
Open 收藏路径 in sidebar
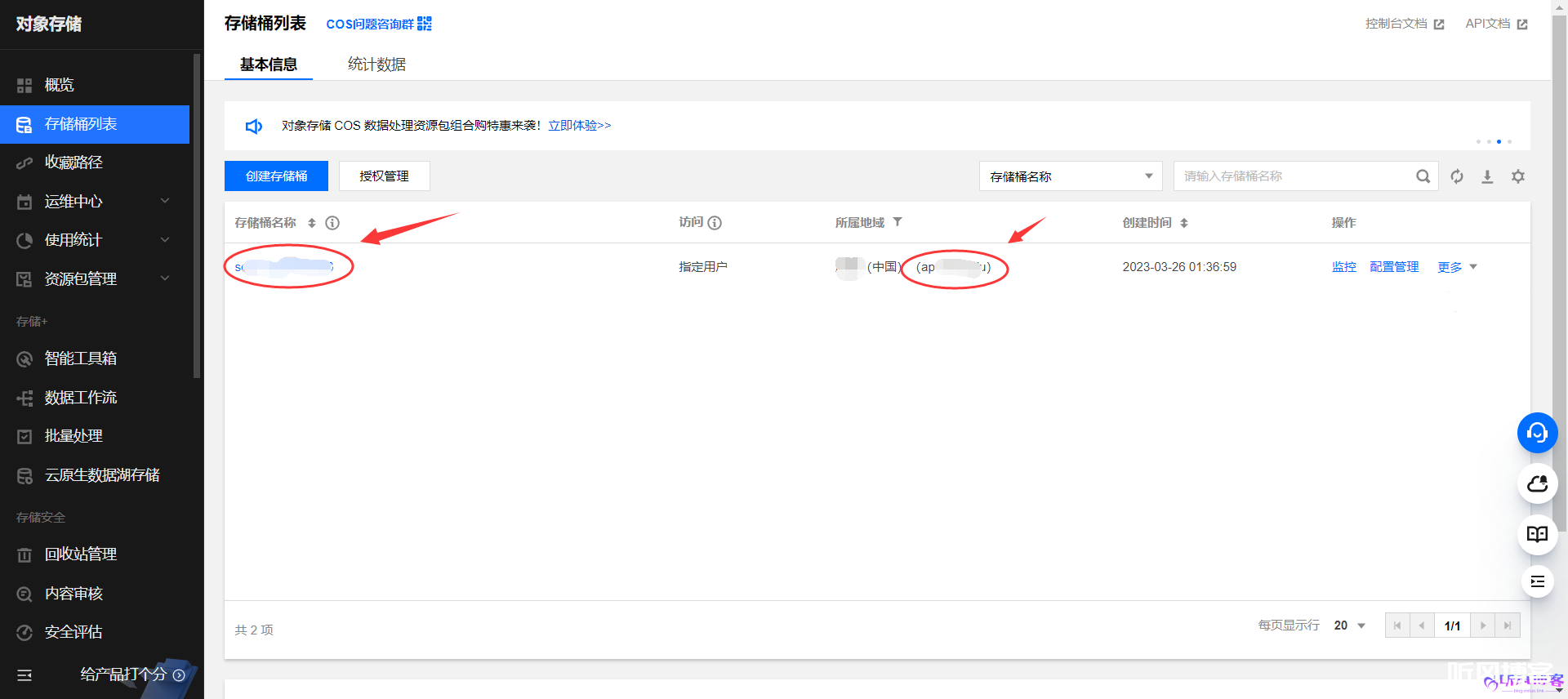point(95,163)
